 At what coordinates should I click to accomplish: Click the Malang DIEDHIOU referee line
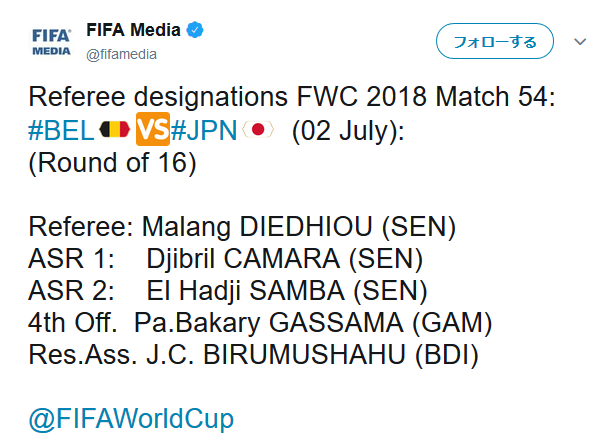point(242,227)
